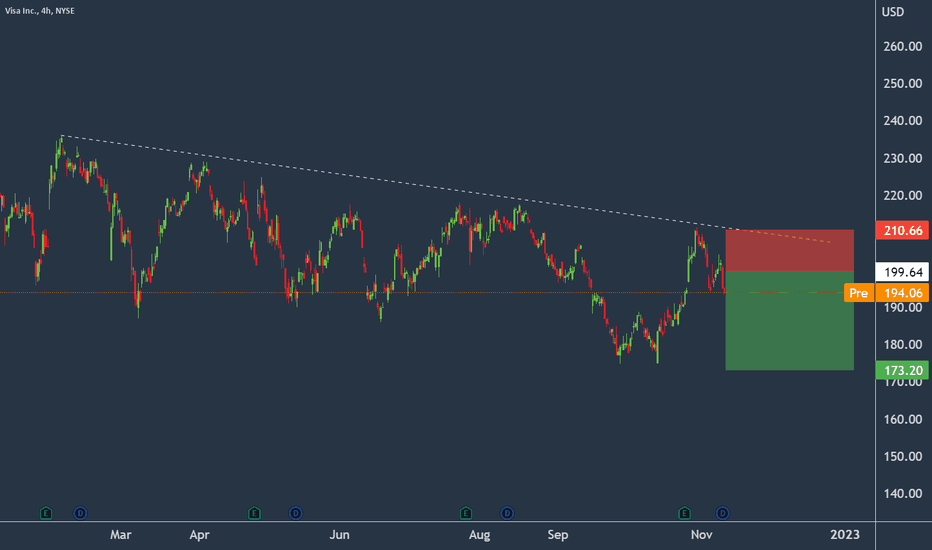Select the dividend D marker between Aug and Sep

coord(507,513)
